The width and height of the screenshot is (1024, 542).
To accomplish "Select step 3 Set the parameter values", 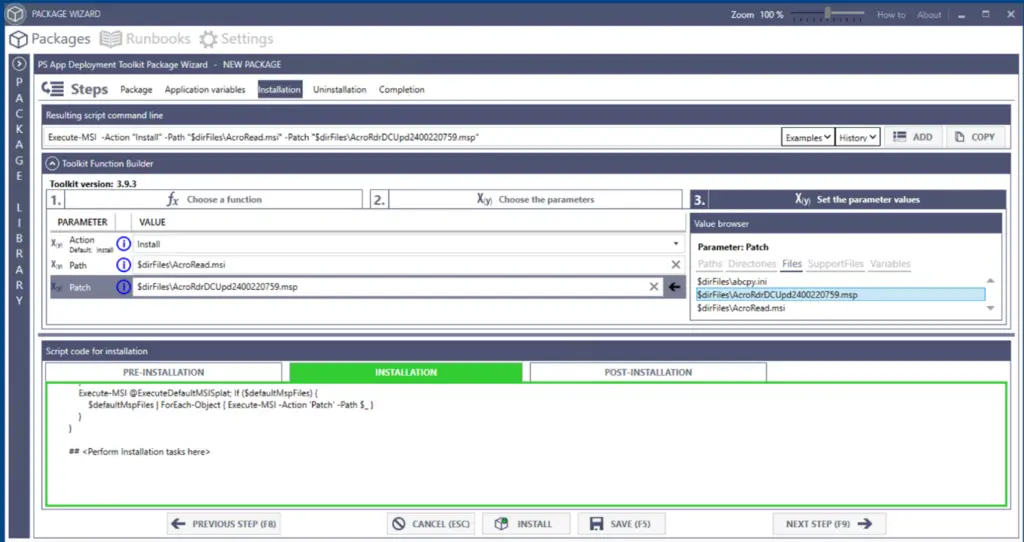I will (848, 199).
